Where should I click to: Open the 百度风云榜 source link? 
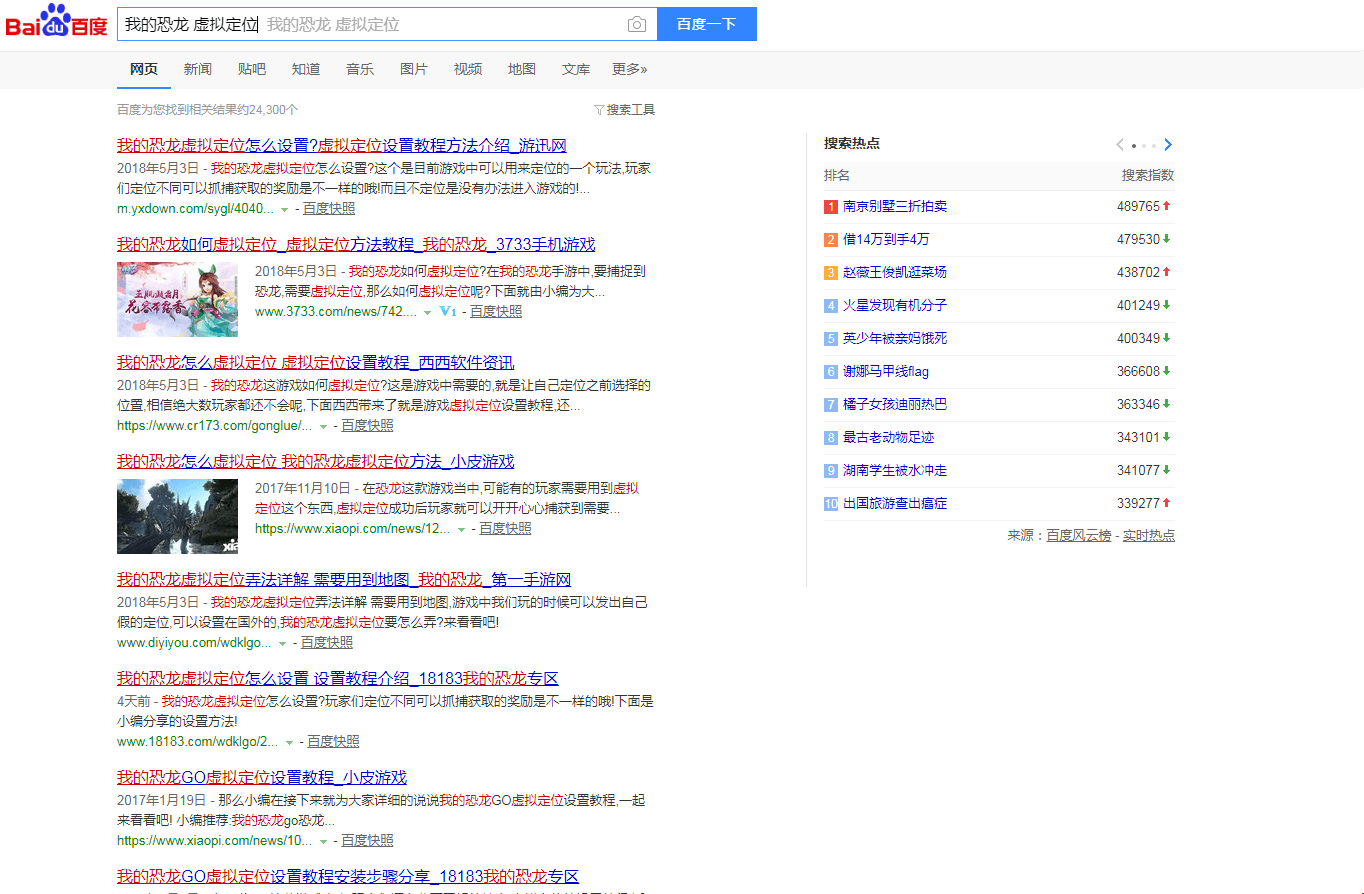tap(1078, 536)
